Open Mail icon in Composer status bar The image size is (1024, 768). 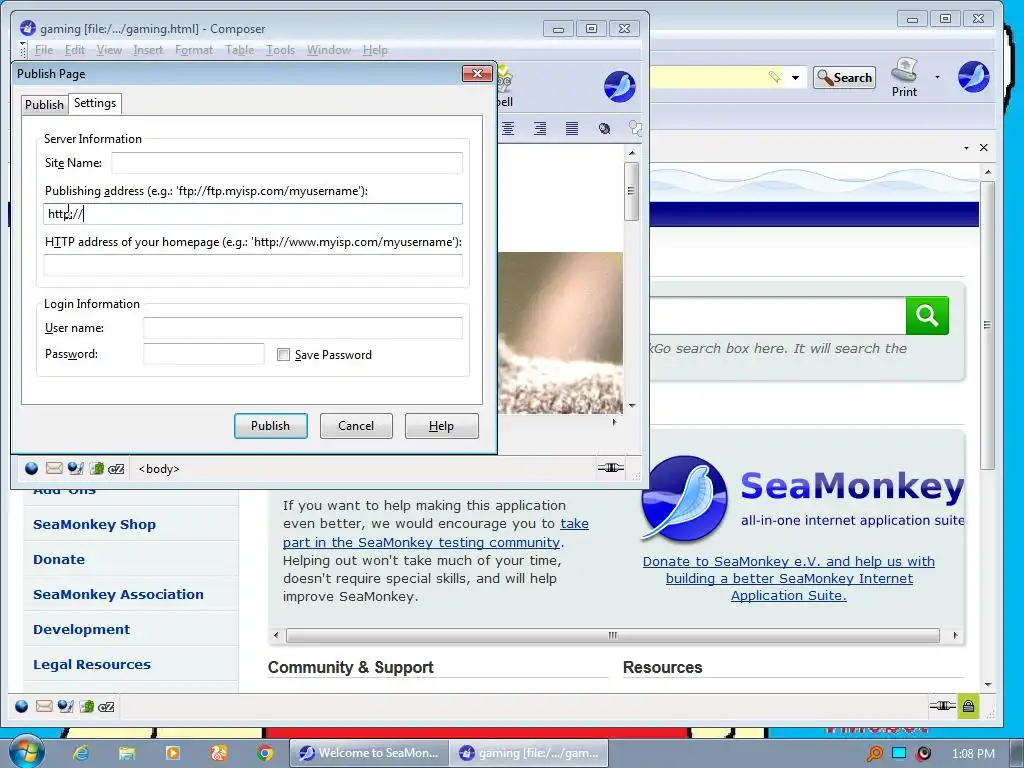54,468
